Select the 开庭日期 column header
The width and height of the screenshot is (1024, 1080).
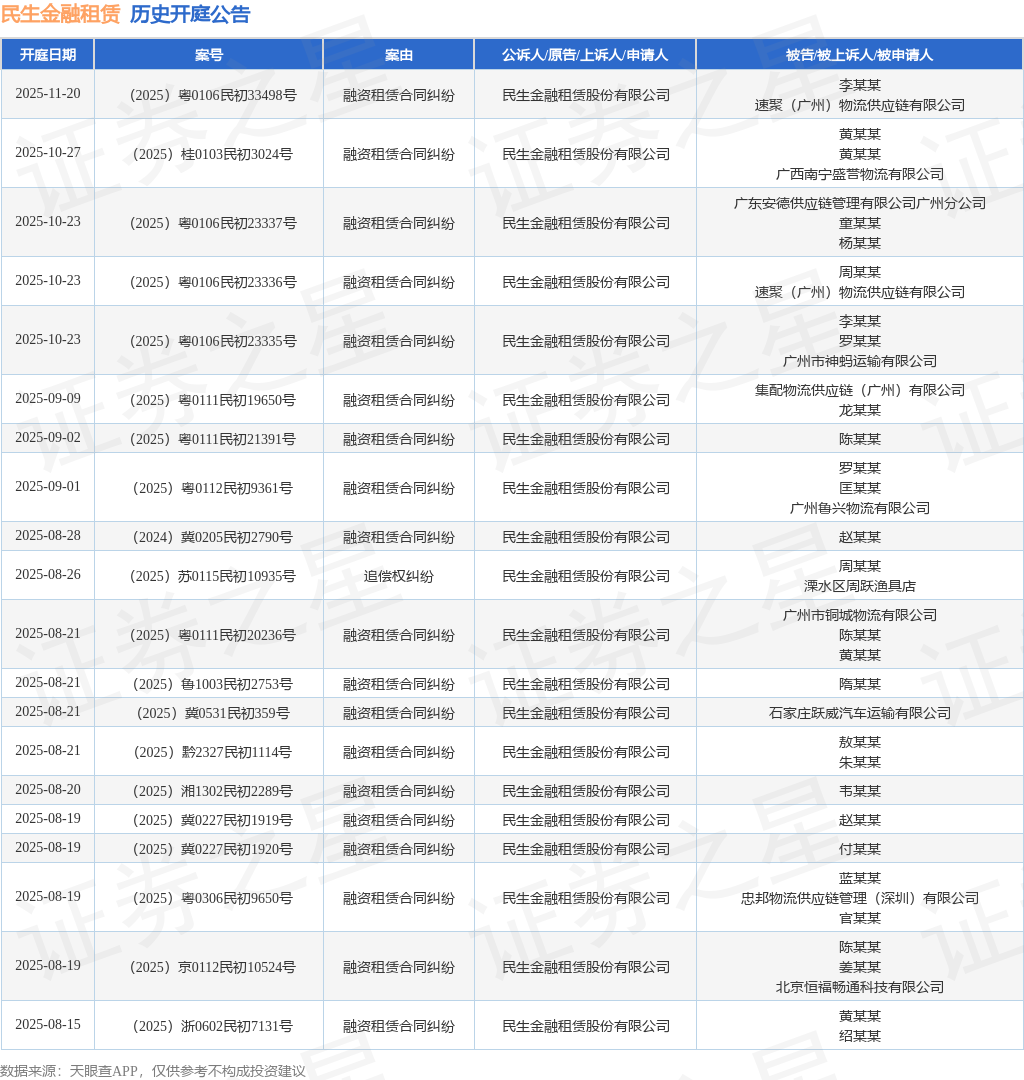click(48, 54)
